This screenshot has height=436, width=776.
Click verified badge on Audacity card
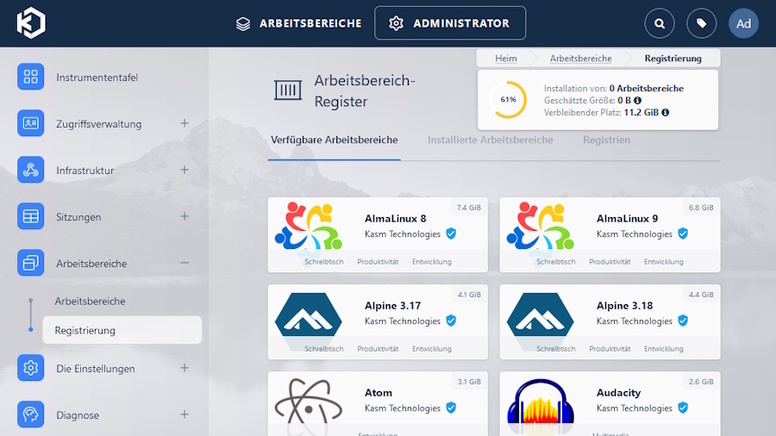[x=683, y=408]
